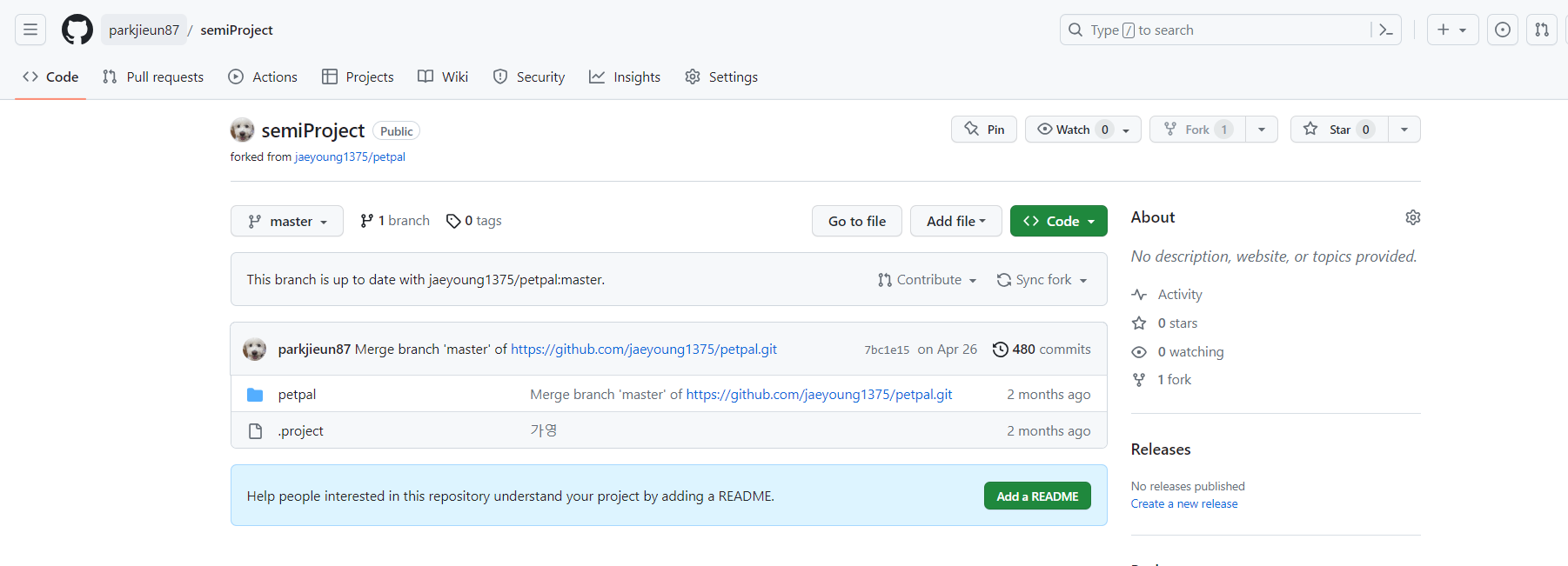Switch to the Insights tab

click(625, 77)
